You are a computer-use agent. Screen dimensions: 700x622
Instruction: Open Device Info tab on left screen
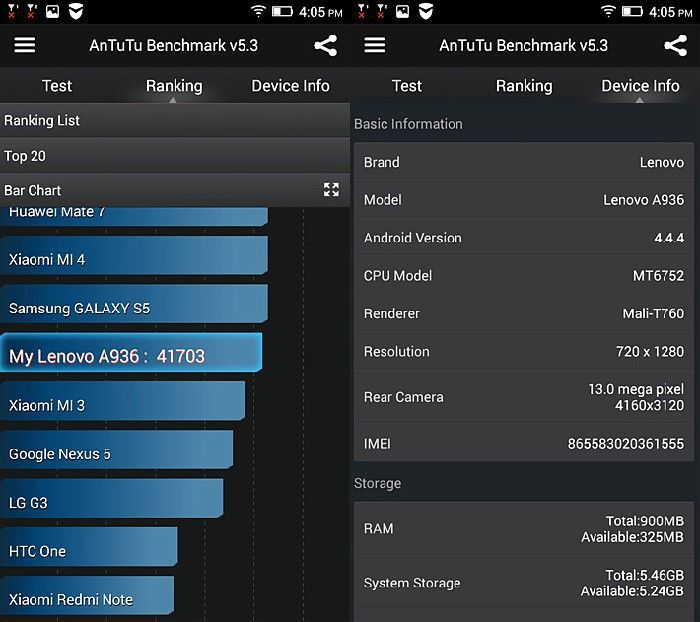[x=291, y=86]
